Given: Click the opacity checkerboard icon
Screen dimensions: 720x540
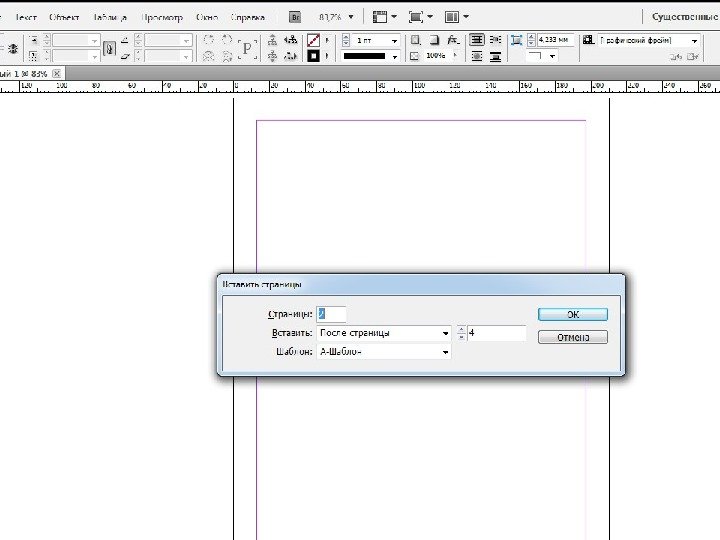Looking at the screenshot, I should (x=414, y=56).
